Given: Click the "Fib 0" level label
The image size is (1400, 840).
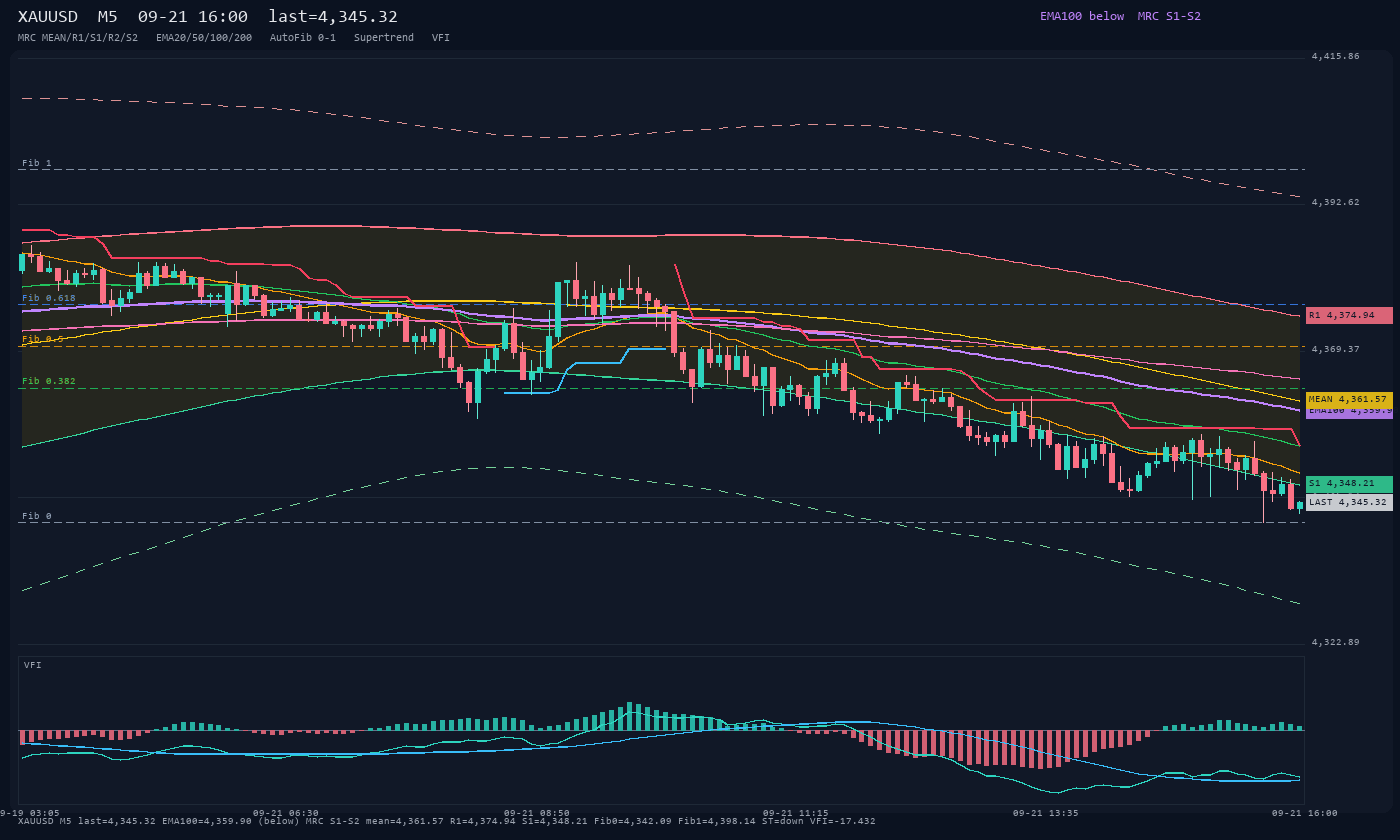Looking at the screenshot, I should [37, 516].
